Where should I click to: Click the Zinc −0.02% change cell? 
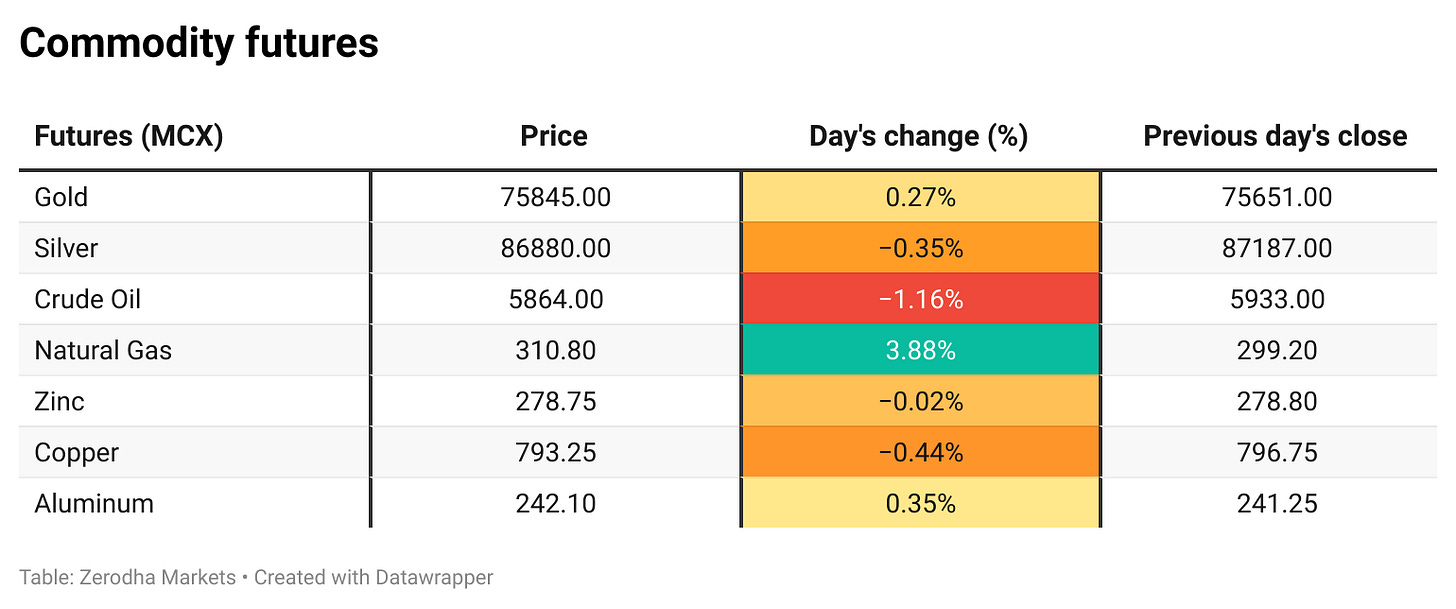pos(920,402)
